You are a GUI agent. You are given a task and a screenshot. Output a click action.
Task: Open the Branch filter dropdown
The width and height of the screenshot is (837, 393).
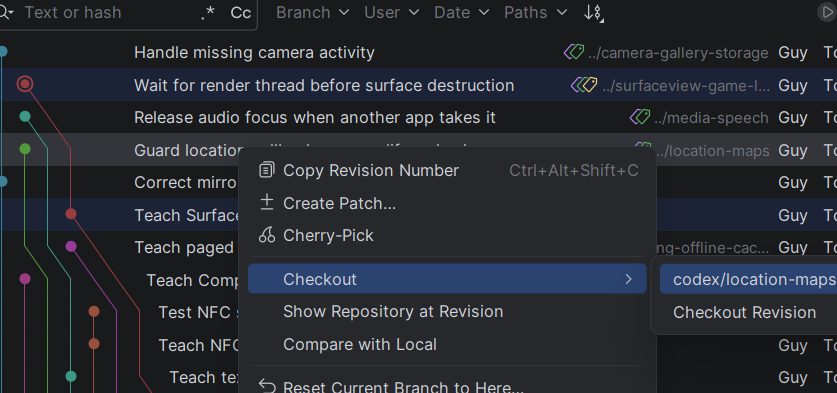pyautogui.click(x=313, y=12)
